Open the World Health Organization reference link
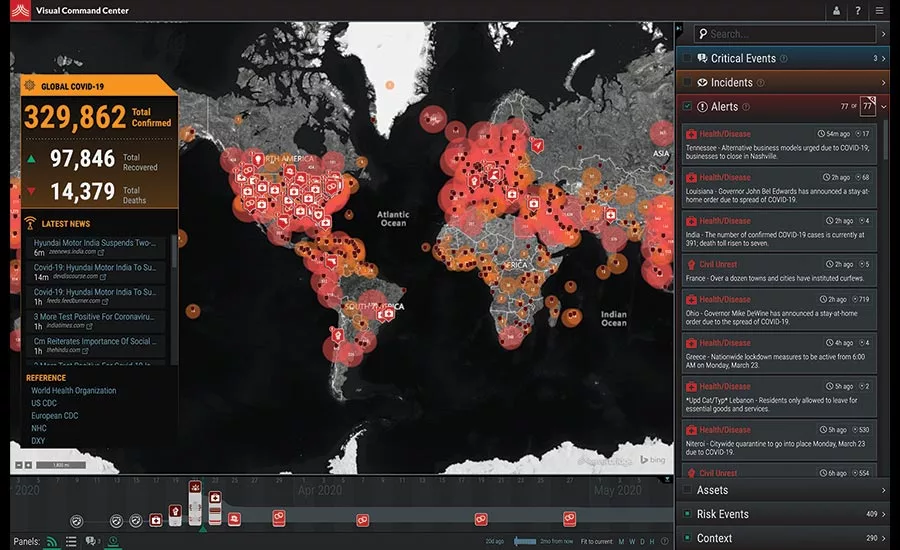 point(73,391)
